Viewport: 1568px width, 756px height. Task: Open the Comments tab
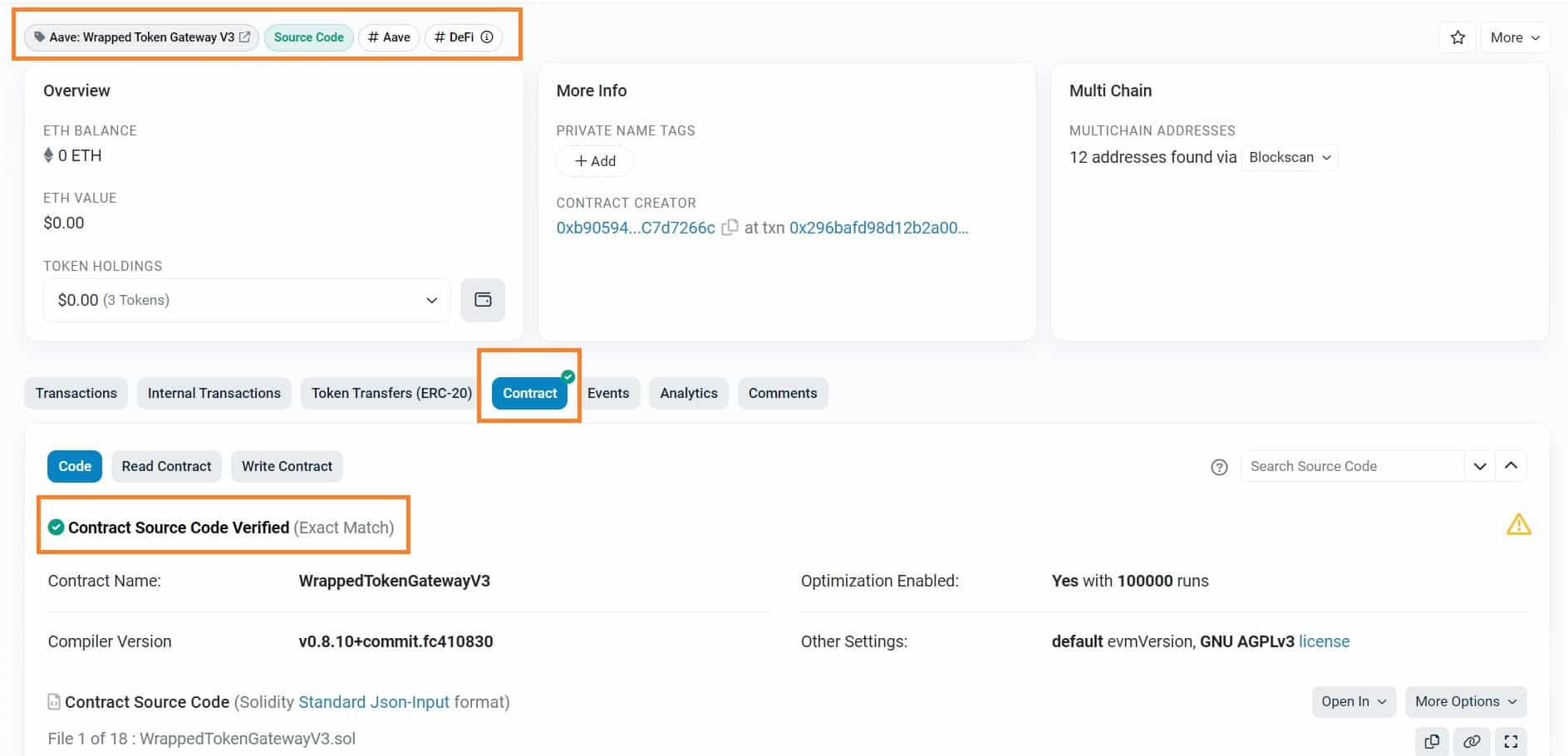[783, 393]
